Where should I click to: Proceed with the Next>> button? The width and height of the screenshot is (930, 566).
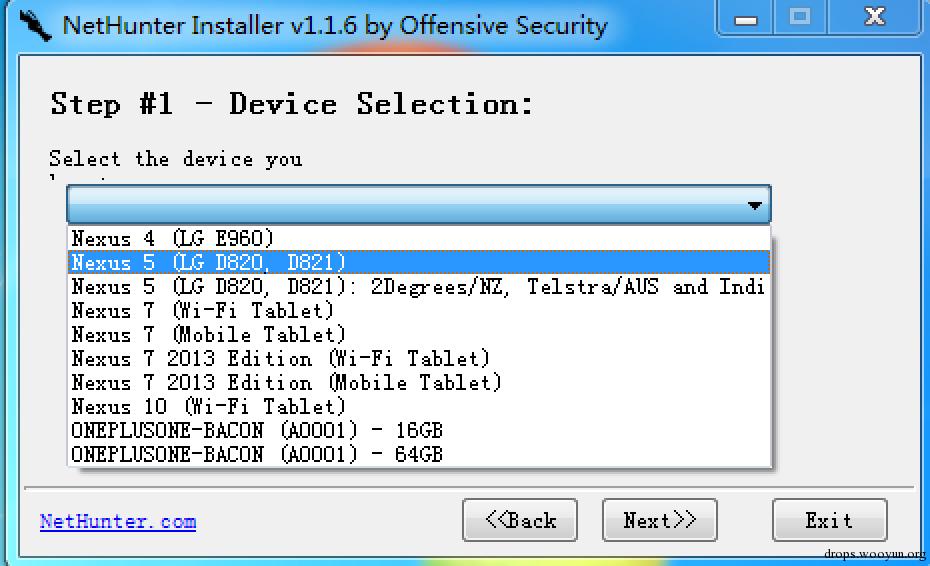(660, 520)
